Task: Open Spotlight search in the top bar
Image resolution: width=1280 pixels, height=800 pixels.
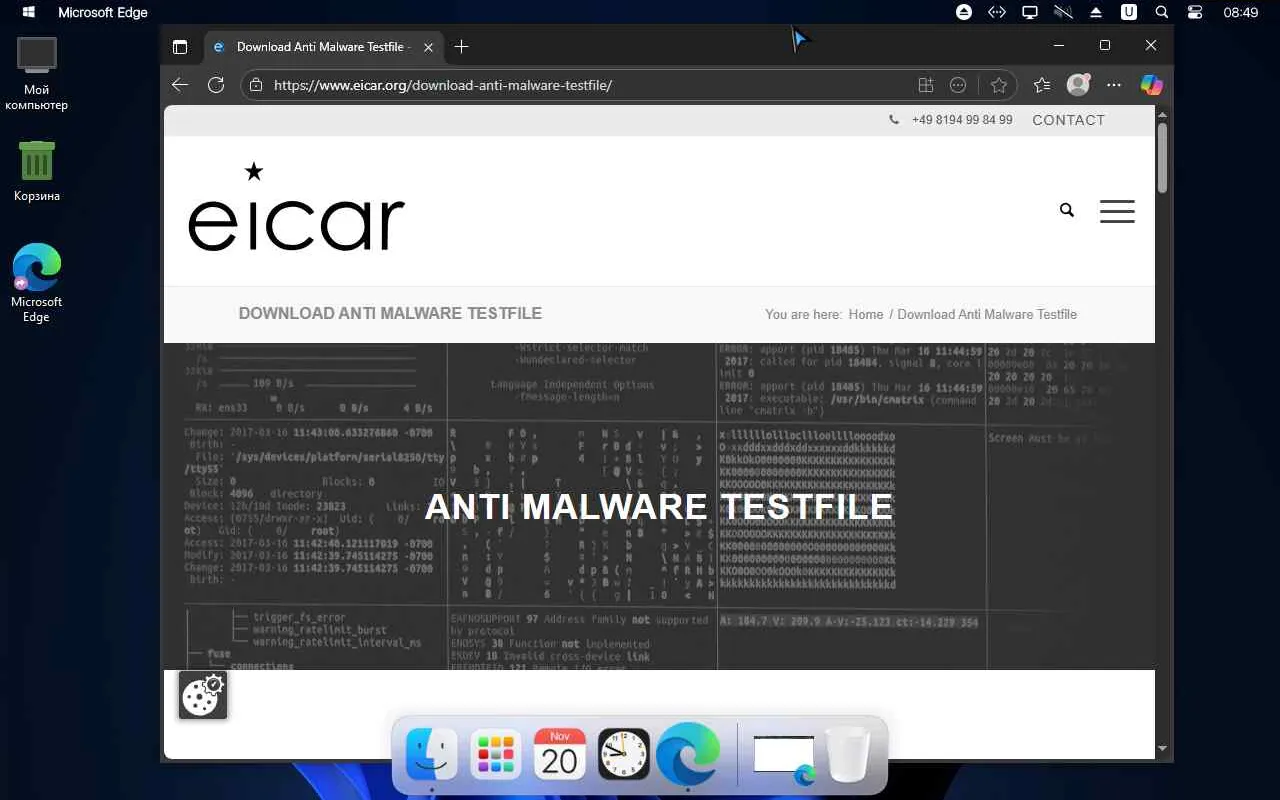Action: (1162, 12)
